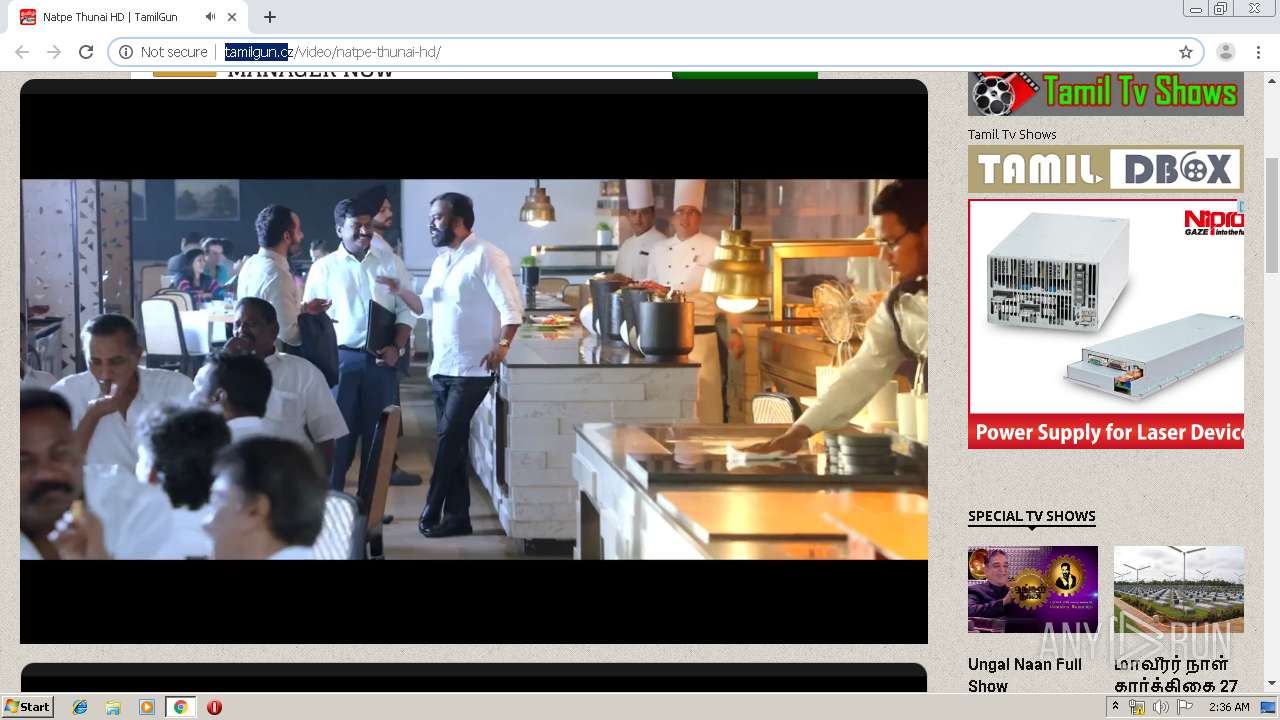Screen dimensions: 1280x720
Task: Open Windows Media Player taskbar icon
Action: (147, 707)
